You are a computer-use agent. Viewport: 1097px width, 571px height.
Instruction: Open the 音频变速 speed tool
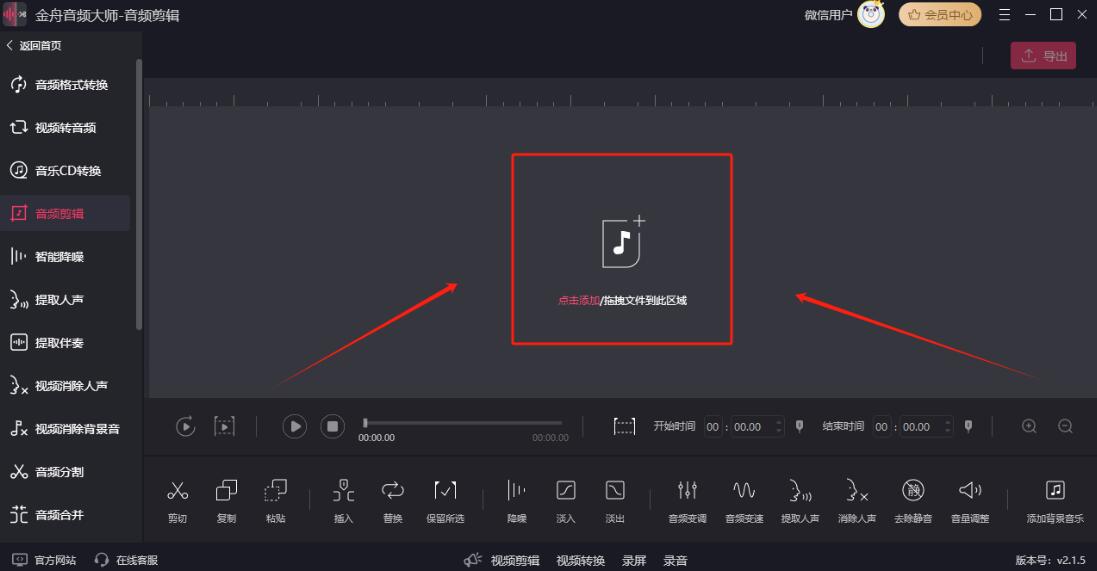[x=744, y=500]
